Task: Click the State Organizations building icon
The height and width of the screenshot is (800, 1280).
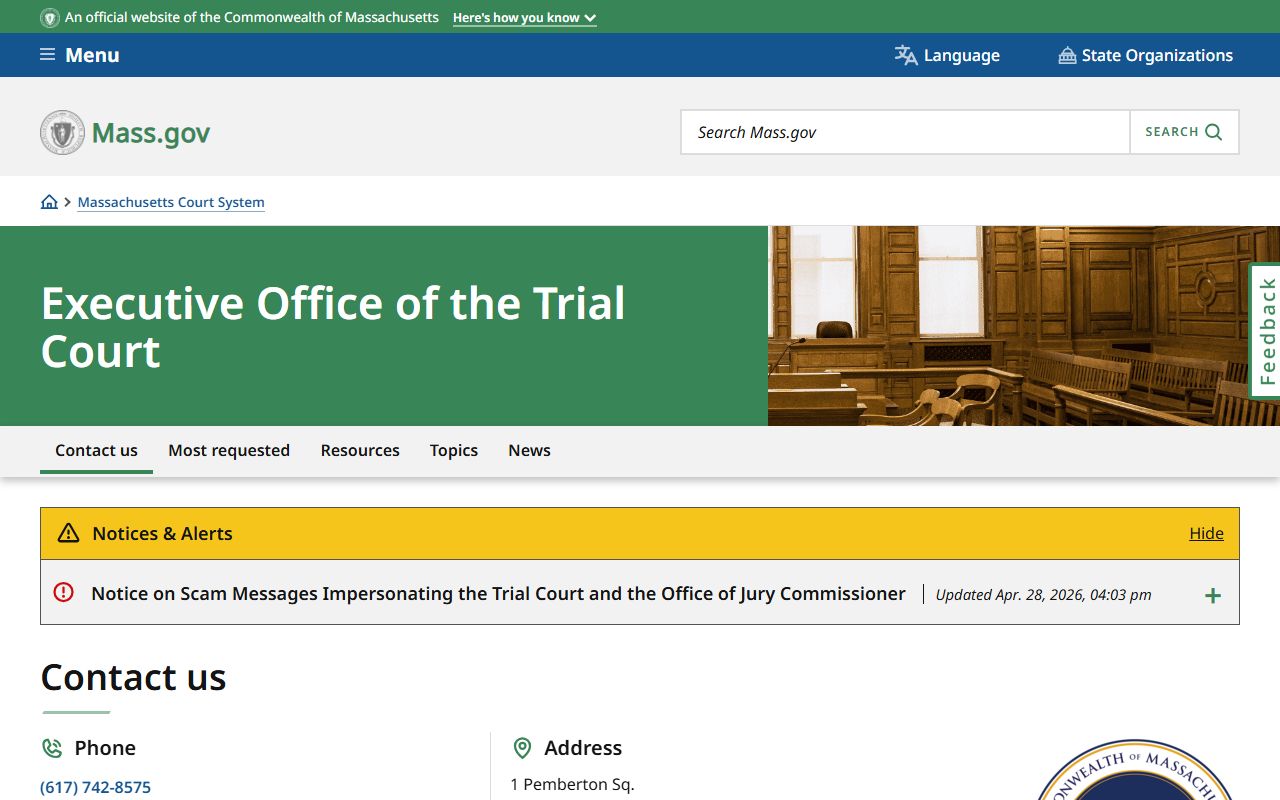Action: click(1067, 55)
